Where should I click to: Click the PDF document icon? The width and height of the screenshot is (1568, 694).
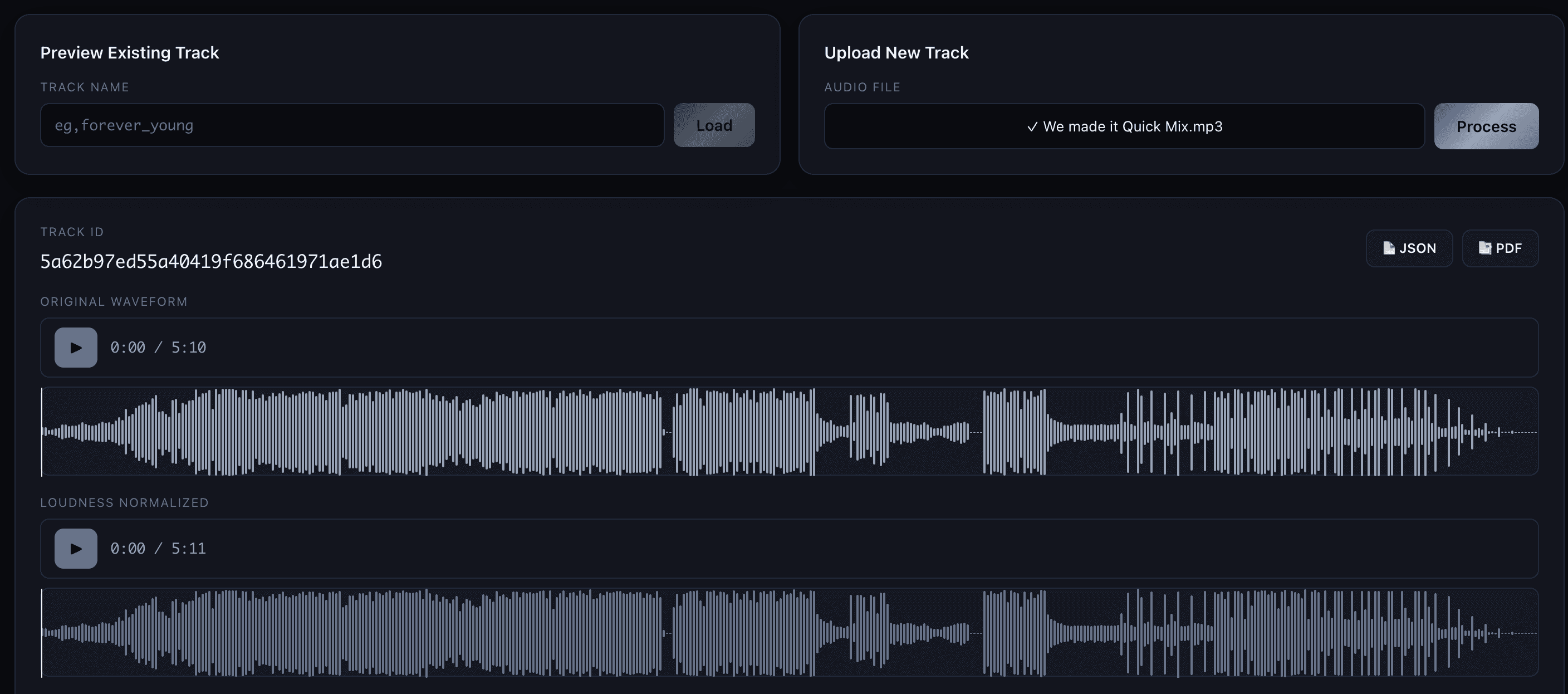1484,248
